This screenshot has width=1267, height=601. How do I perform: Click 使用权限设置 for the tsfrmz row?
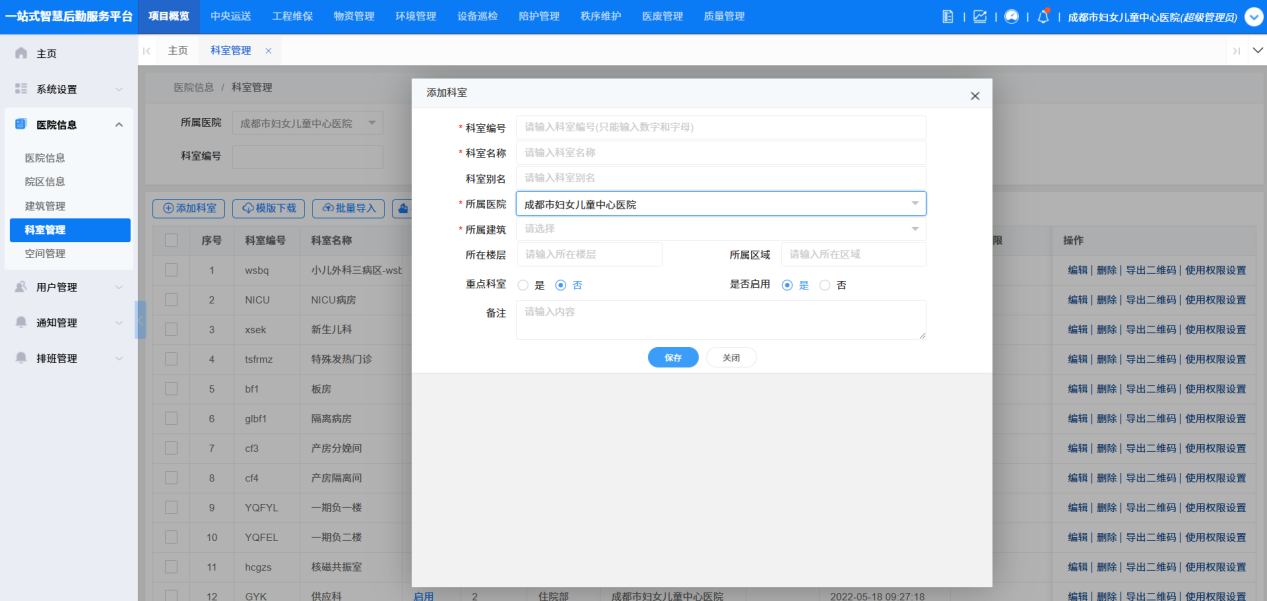[1215, 359]
